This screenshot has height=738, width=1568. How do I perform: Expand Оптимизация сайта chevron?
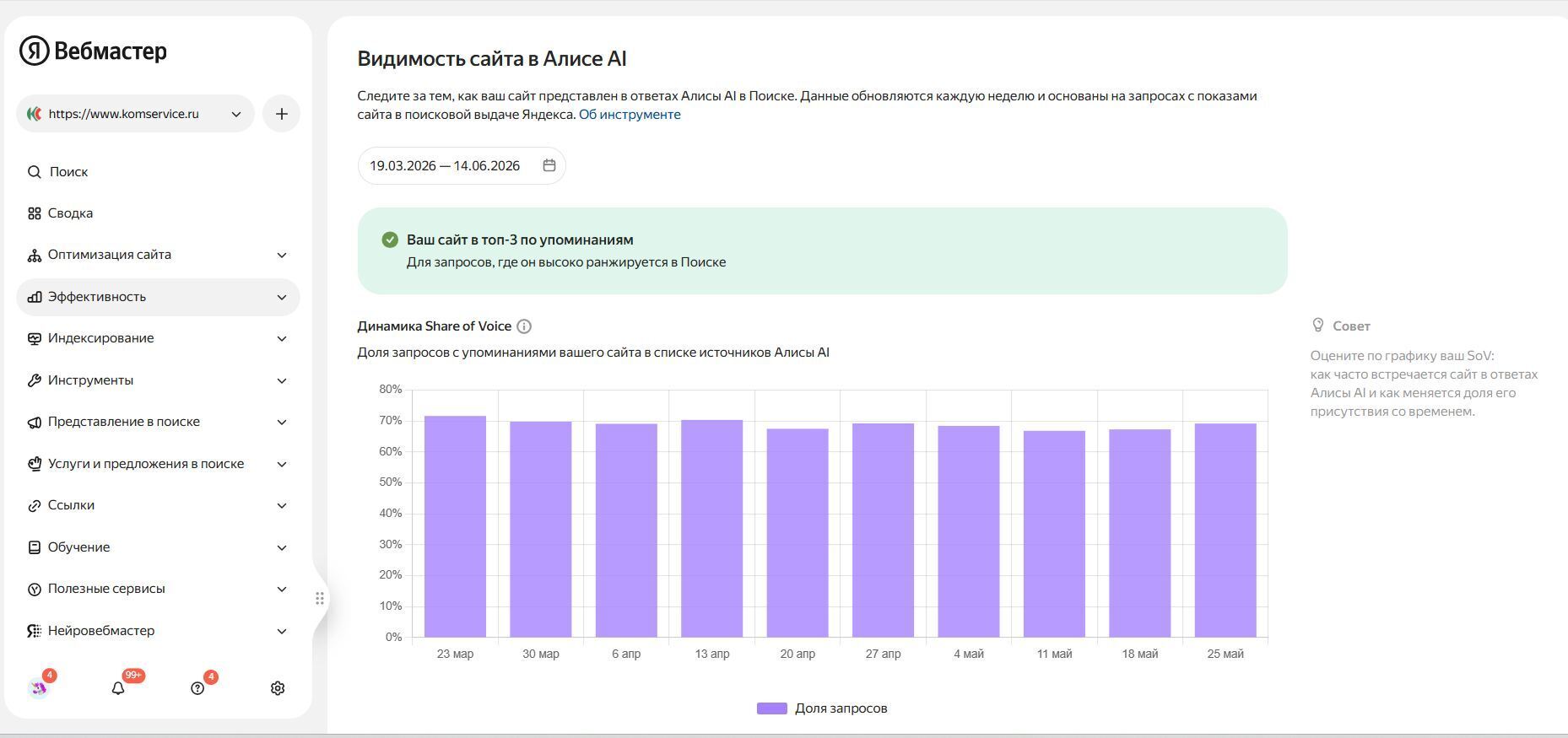282,255
